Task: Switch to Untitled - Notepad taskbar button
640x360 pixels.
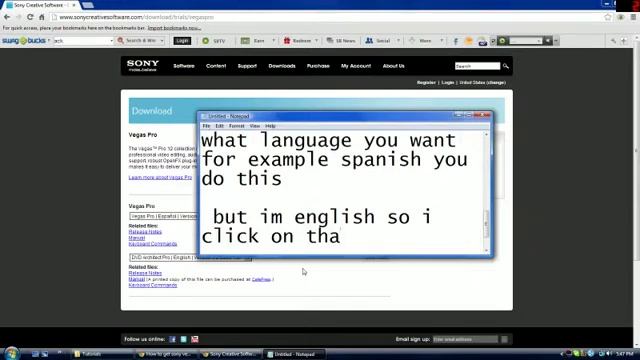Action: pos(294,354)
